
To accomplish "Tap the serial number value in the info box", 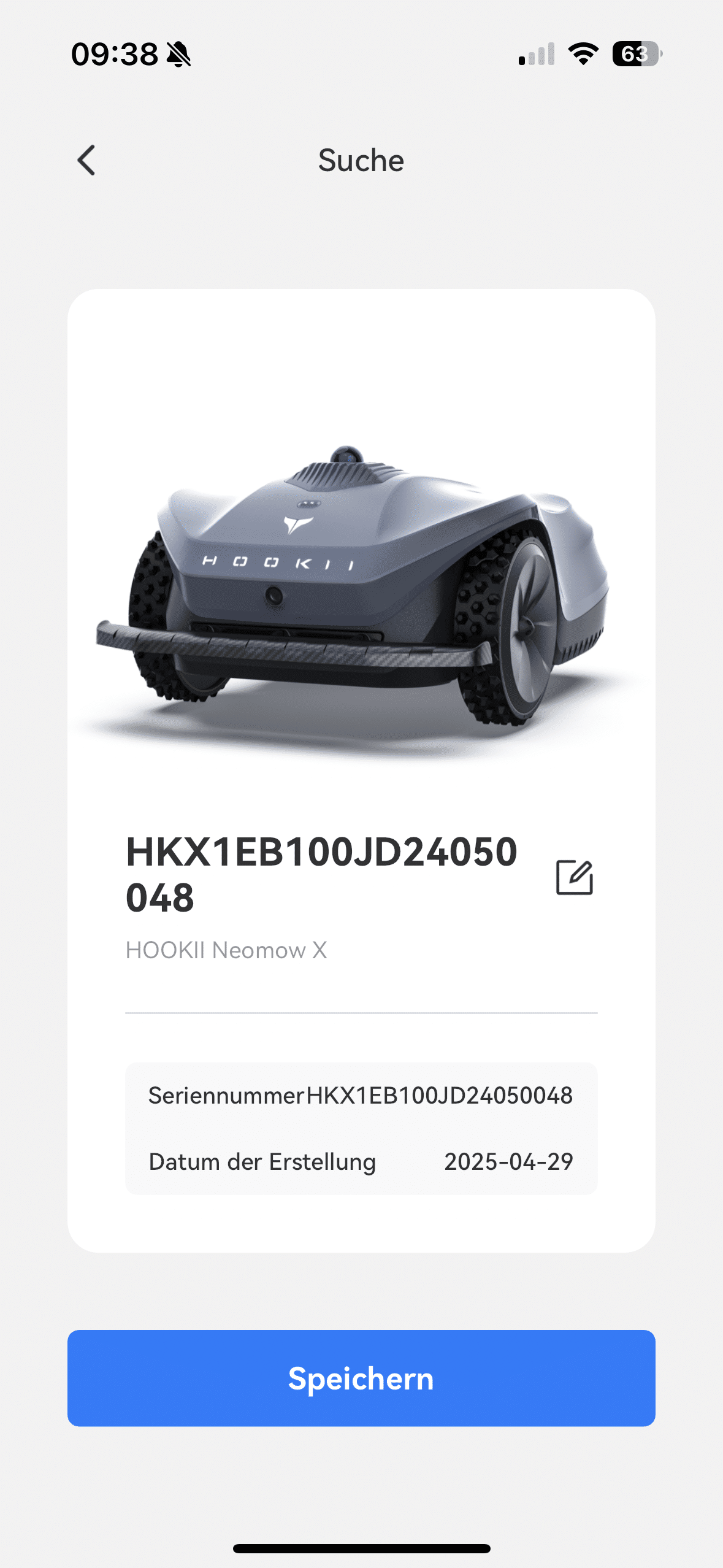I will tap(439, 1096).
